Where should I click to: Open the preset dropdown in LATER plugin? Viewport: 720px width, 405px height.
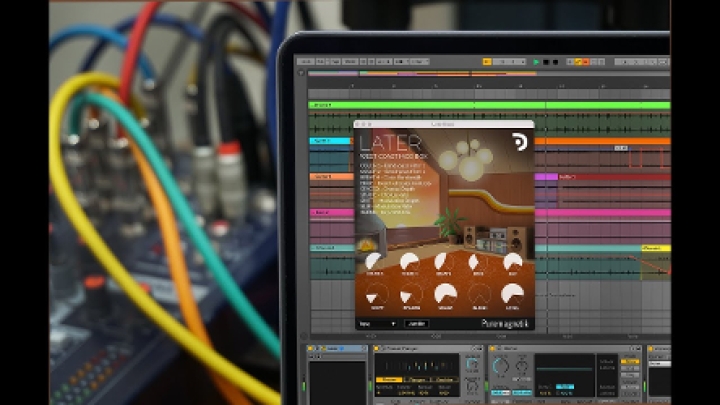coord(377,324)
